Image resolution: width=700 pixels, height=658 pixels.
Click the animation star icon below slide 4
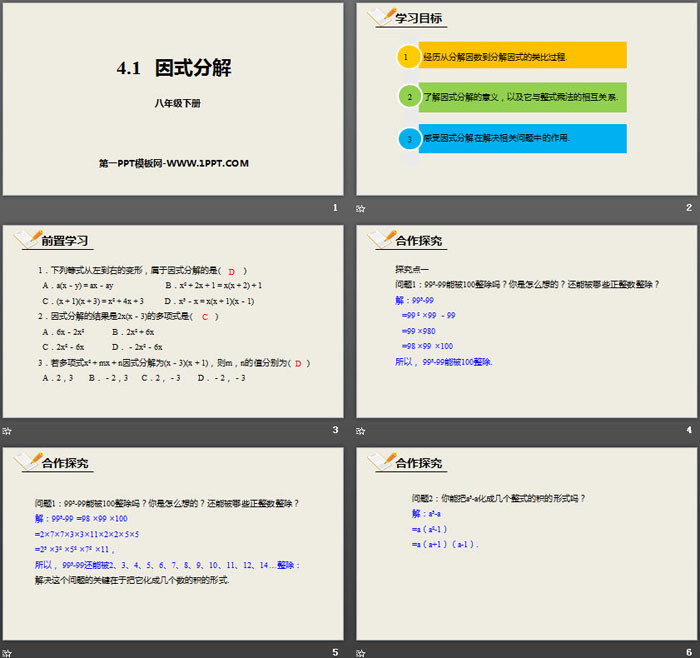tap(360, 430)
